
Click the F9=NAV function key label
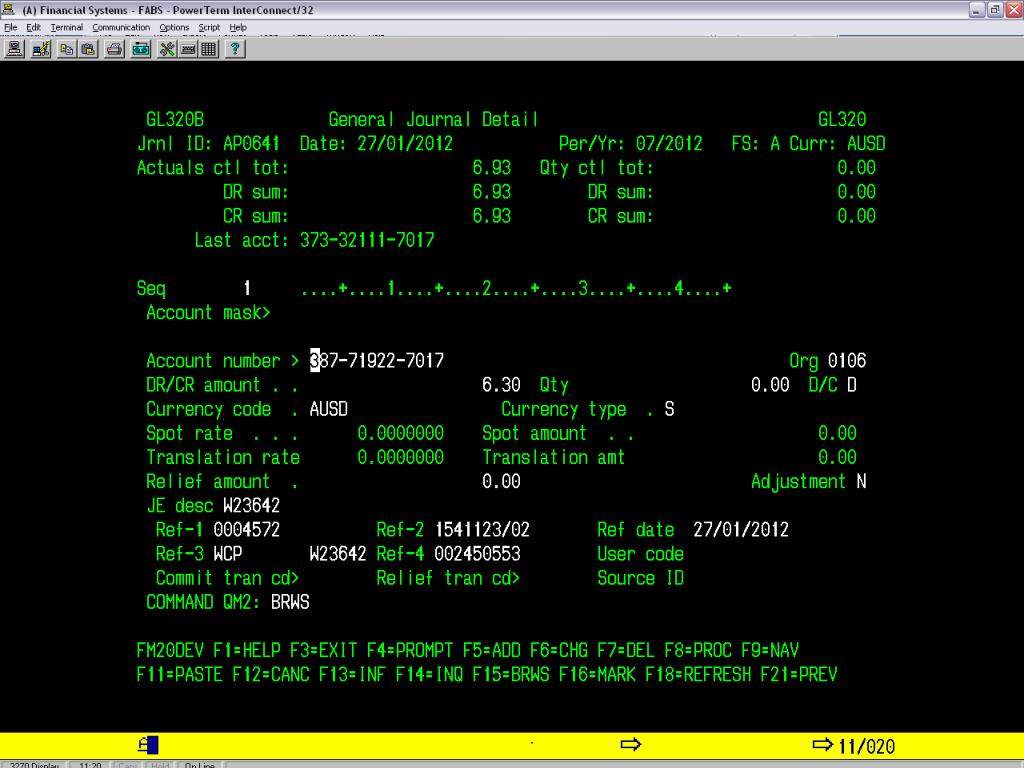tap(770, 650)
